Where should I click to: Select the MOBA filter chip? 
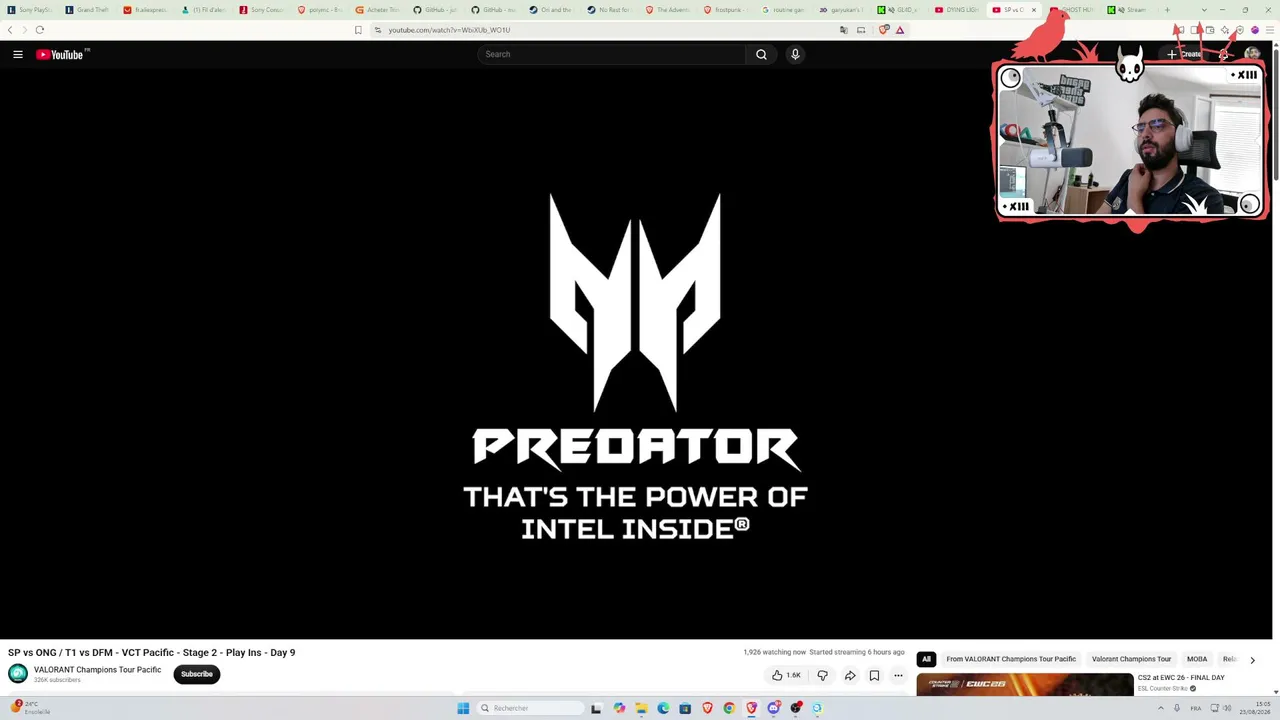point(1197,659)
